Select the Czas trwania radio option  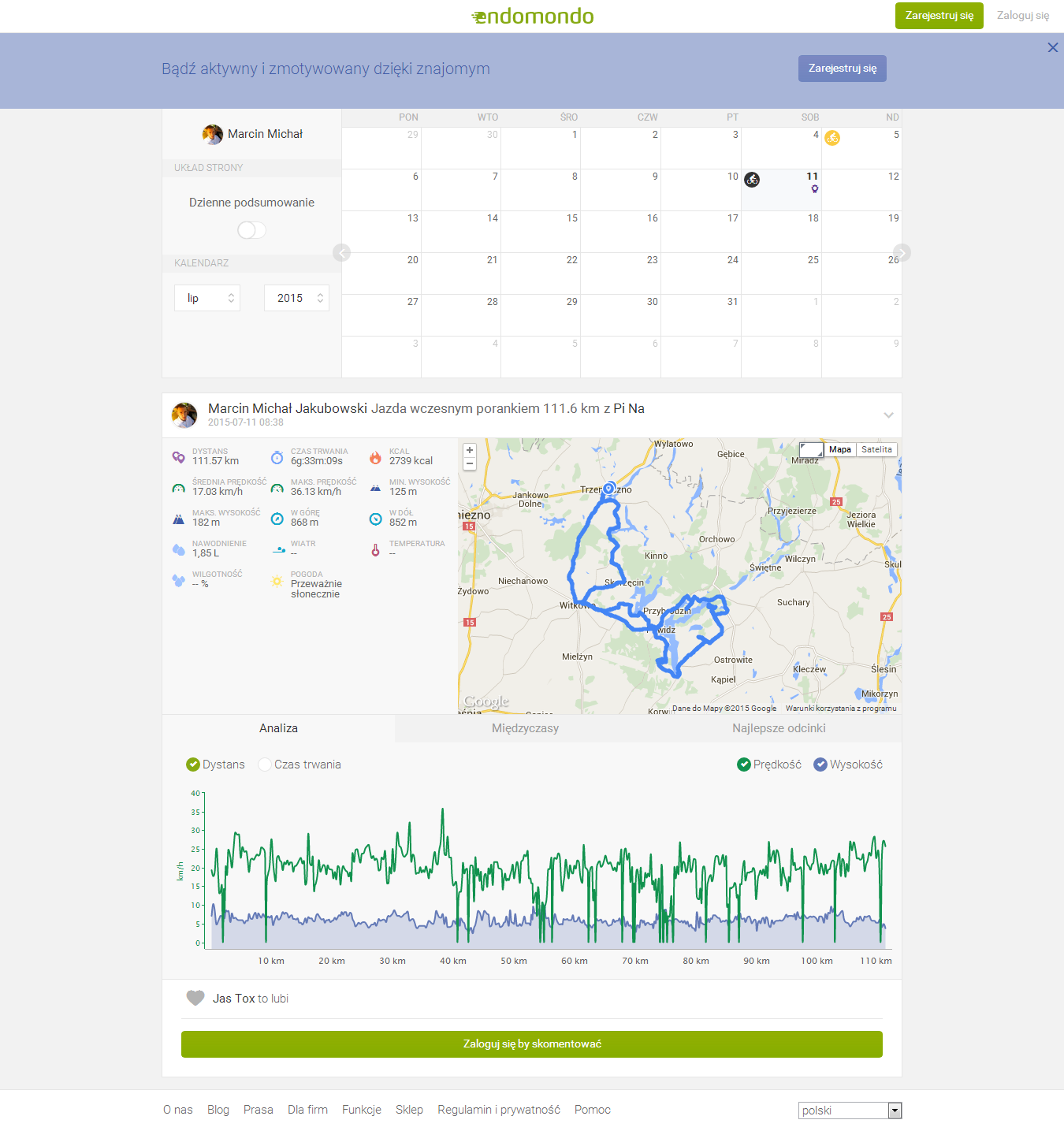[265, 765]
